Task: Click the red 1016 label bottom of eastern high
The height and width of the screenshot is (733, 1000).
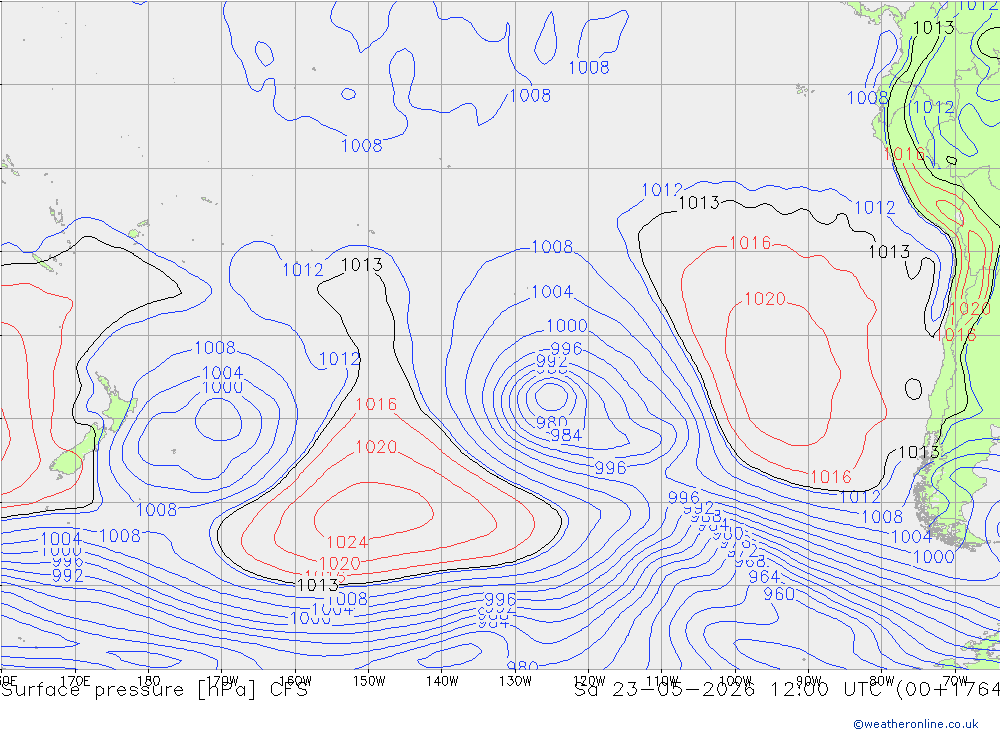Action: coord(830,477)
